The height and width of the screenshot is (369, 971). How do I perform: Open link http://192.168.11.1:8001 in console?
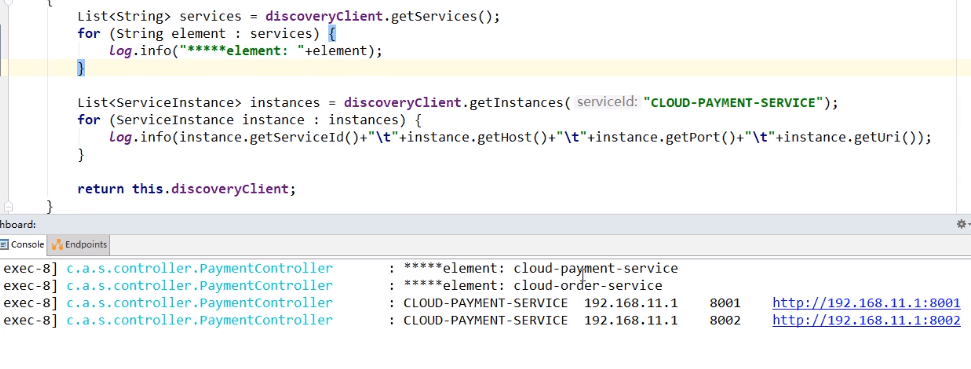pos(866,303)
